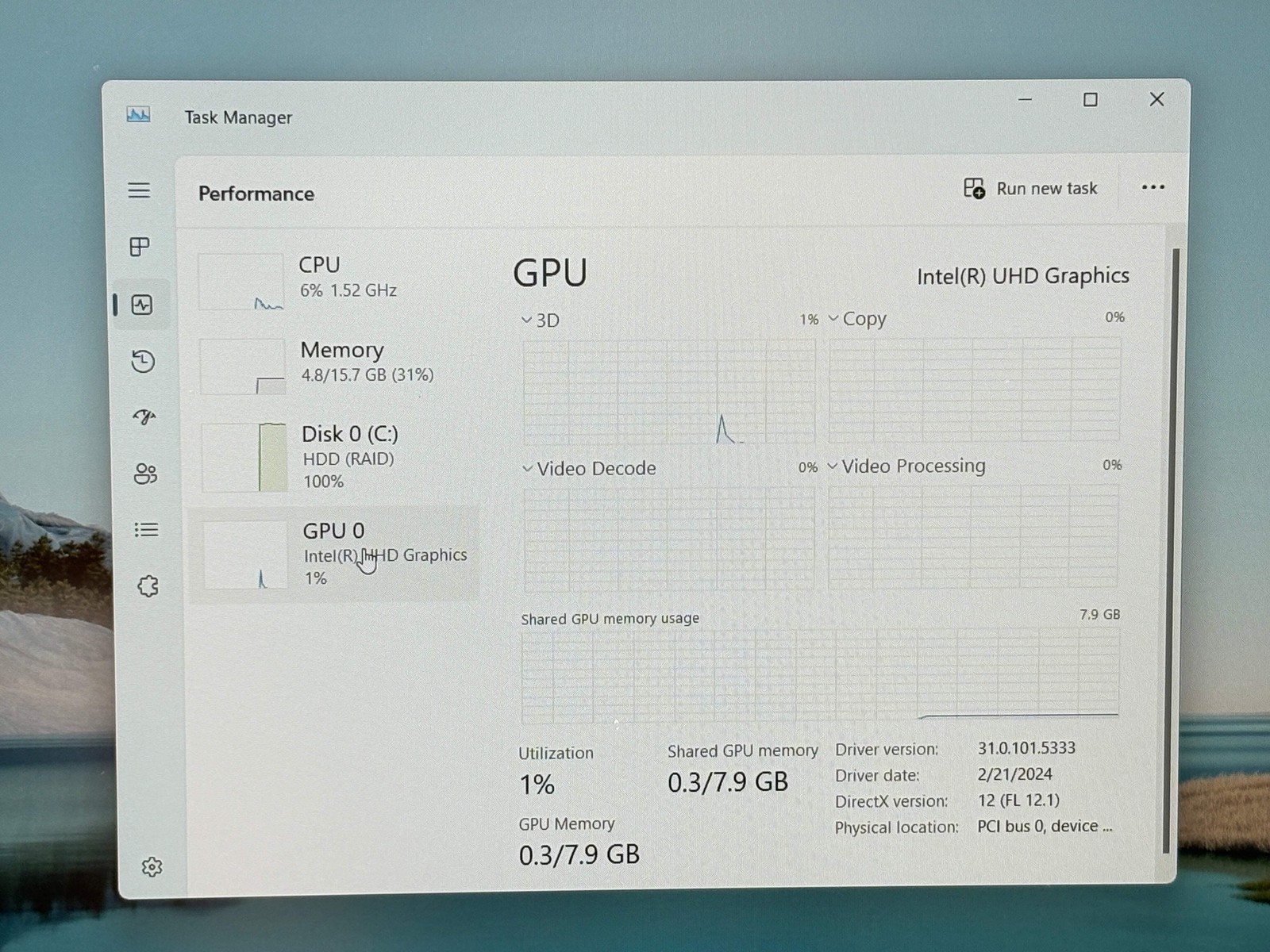Select the Performance page icon
This screenshot has height=952, width=1270.
pyautogui.click(x=142, y=305)
